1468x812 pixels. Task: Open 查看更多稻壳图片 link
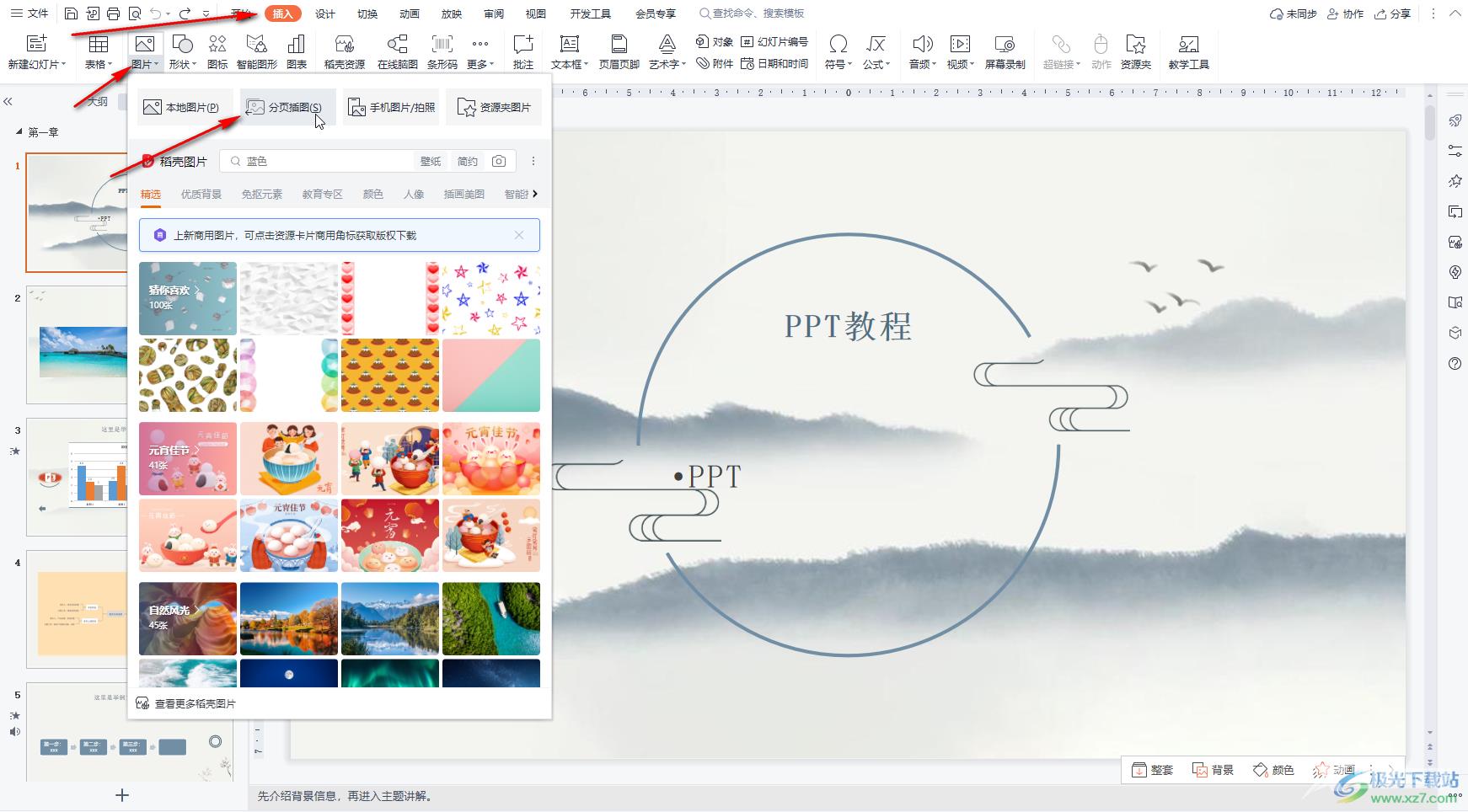click(x=186, y=703)
